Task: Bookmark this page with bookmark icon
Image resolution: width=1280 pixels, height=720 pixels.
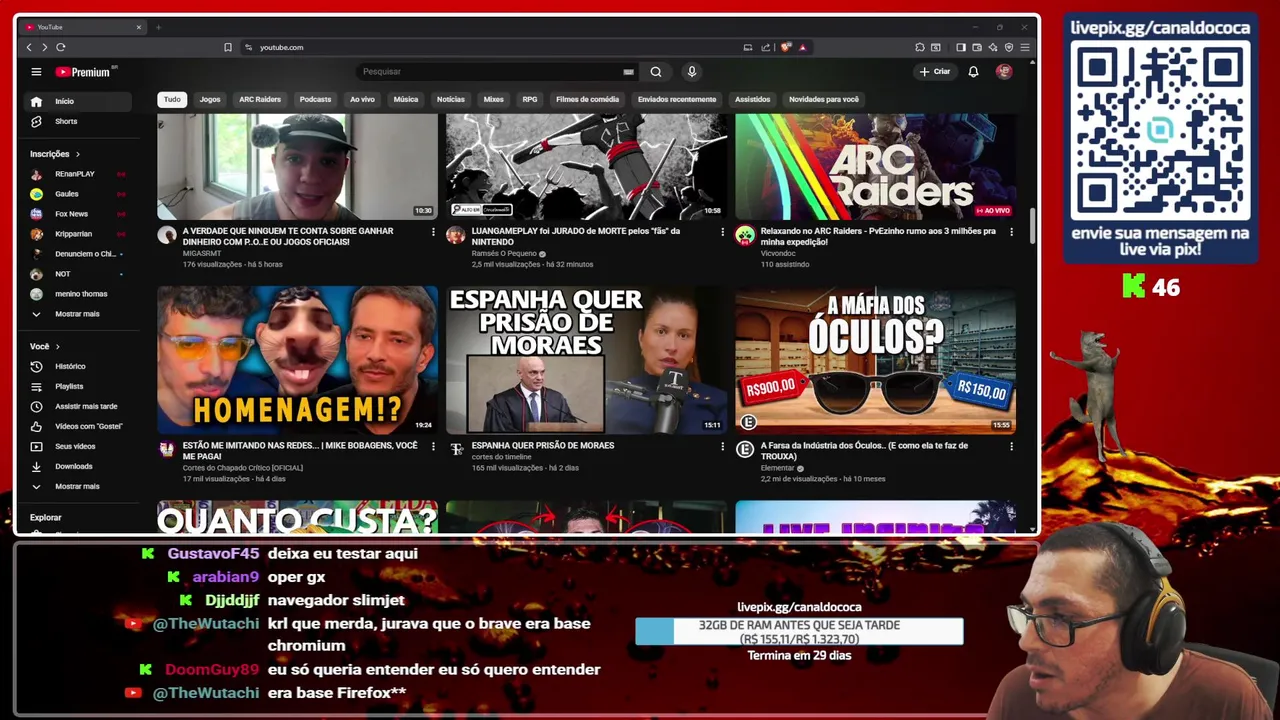Action: pos(228,47)
